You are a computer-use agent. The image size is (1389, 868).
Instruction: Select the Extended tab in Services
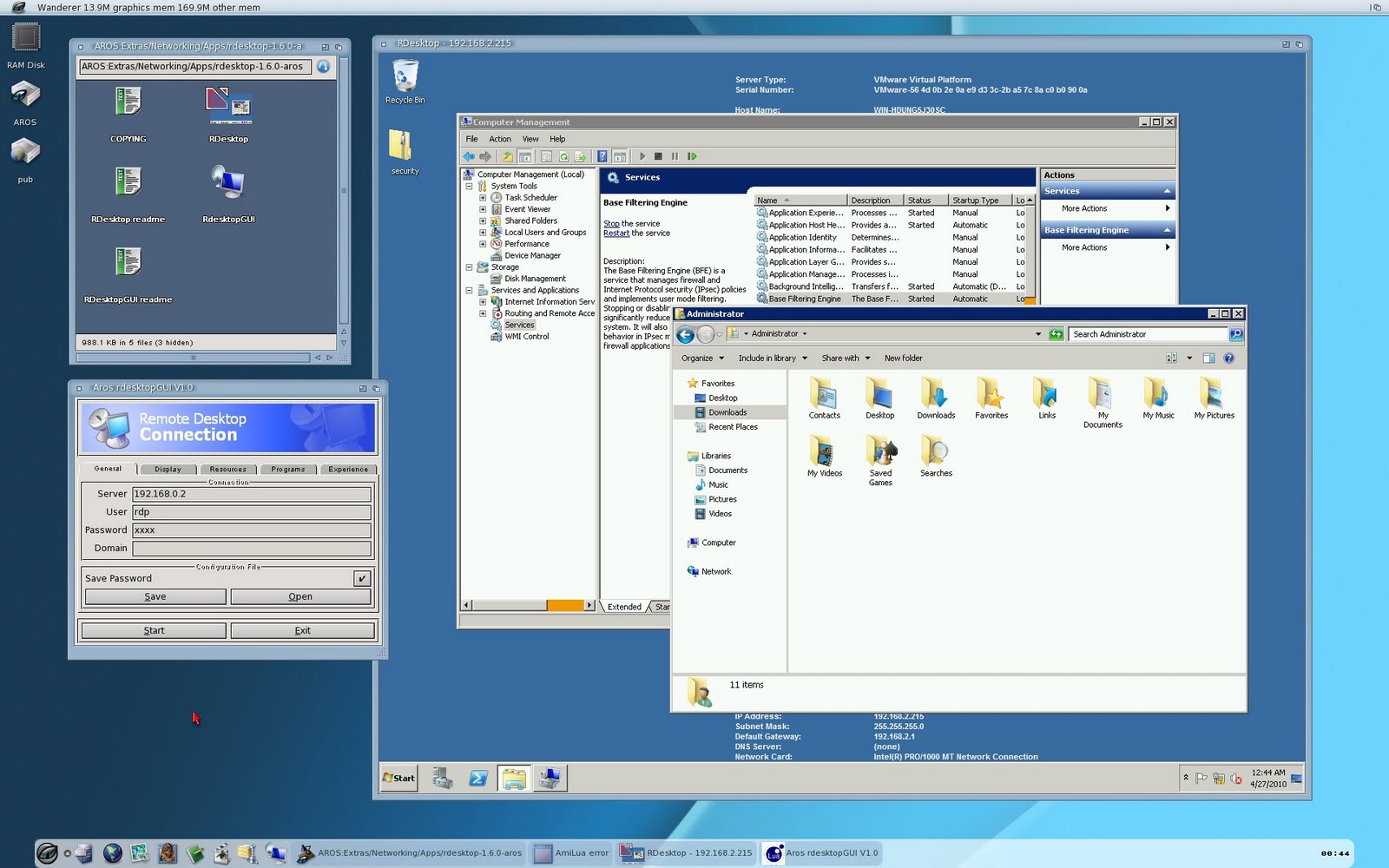[624, 607]
